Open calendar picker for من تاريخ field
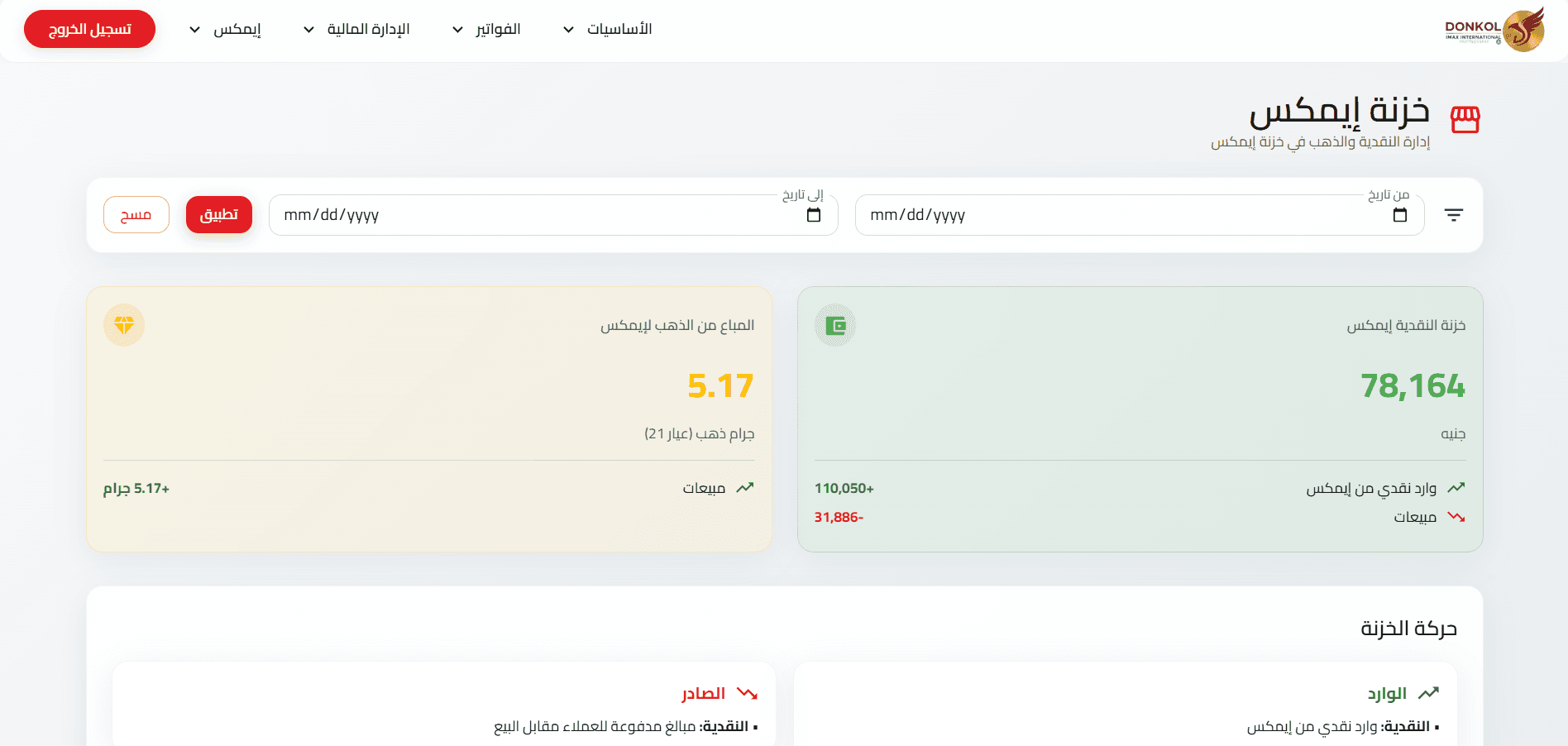This screenshot has height=746, width=1568. pyautogui.click(x=1400, y=215)
